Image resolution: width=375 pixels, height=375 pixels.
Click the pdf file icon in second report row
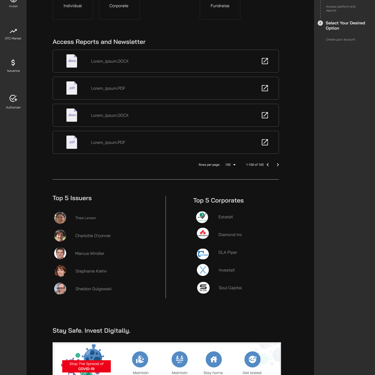pyautogui.click(x=72, y=88)
